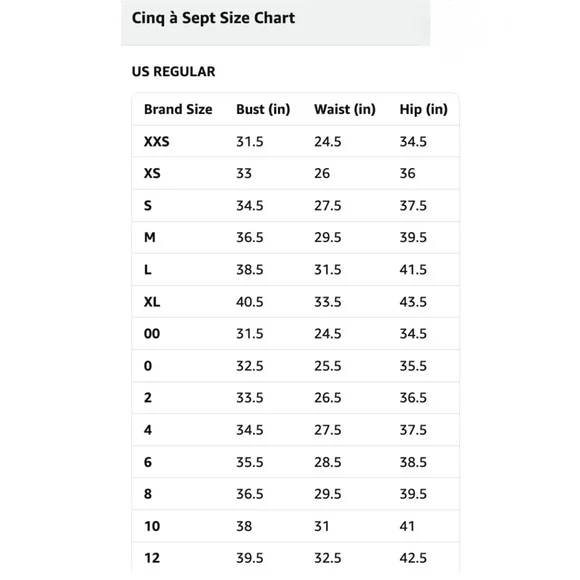Click the waist value 27.5 for size 4

[x=328, y=430]
